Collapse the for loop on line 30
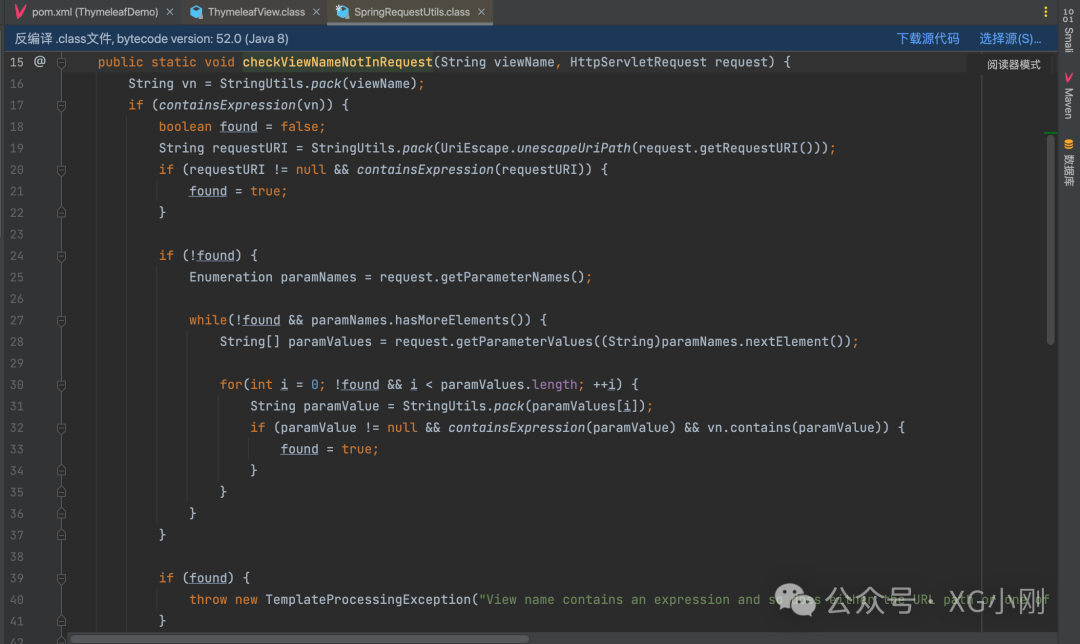The width and height of the screenshot is (1080, 644). click(61, 385)
